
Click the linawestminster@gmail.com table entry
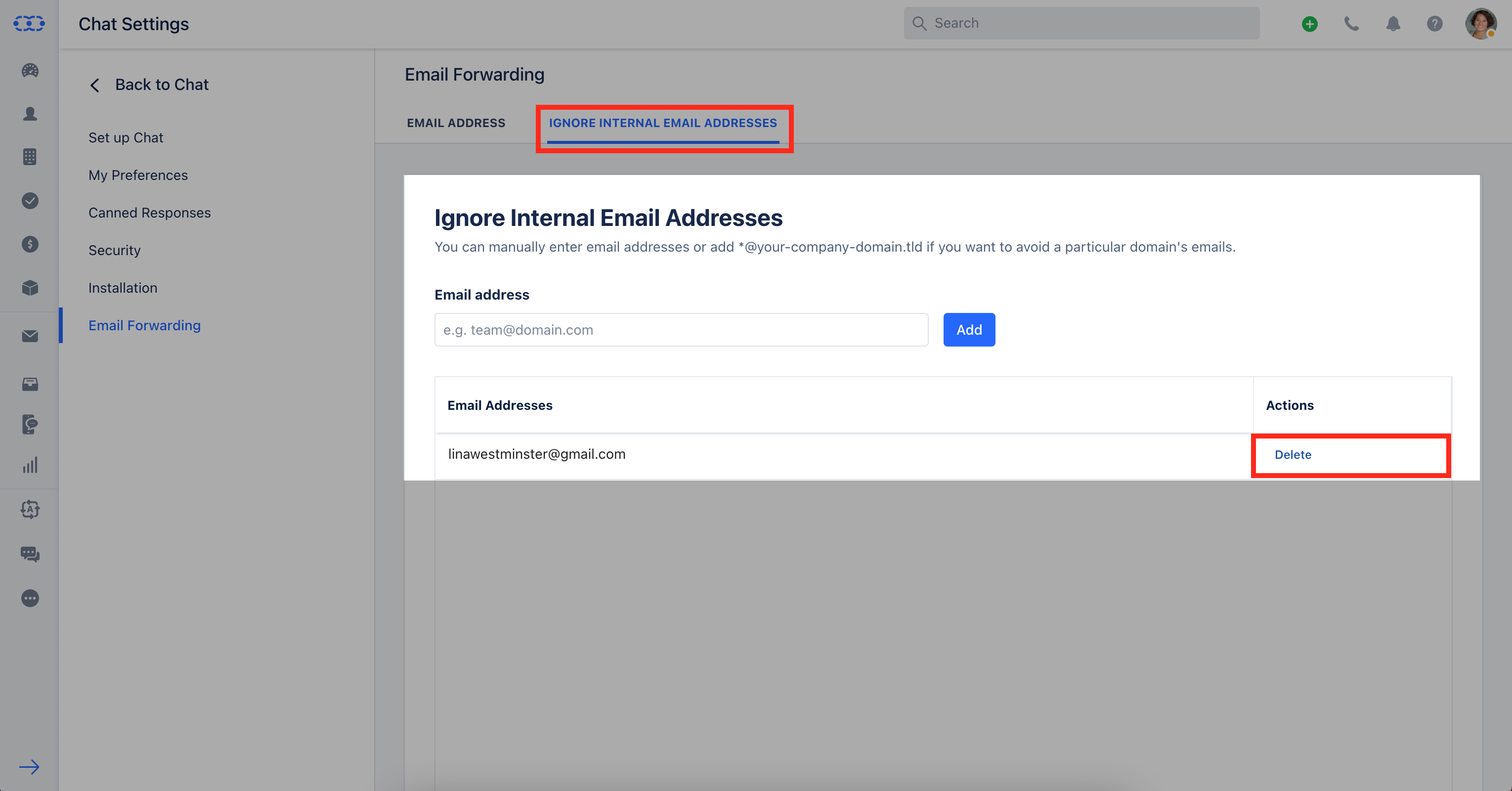(x=536, y=454)
